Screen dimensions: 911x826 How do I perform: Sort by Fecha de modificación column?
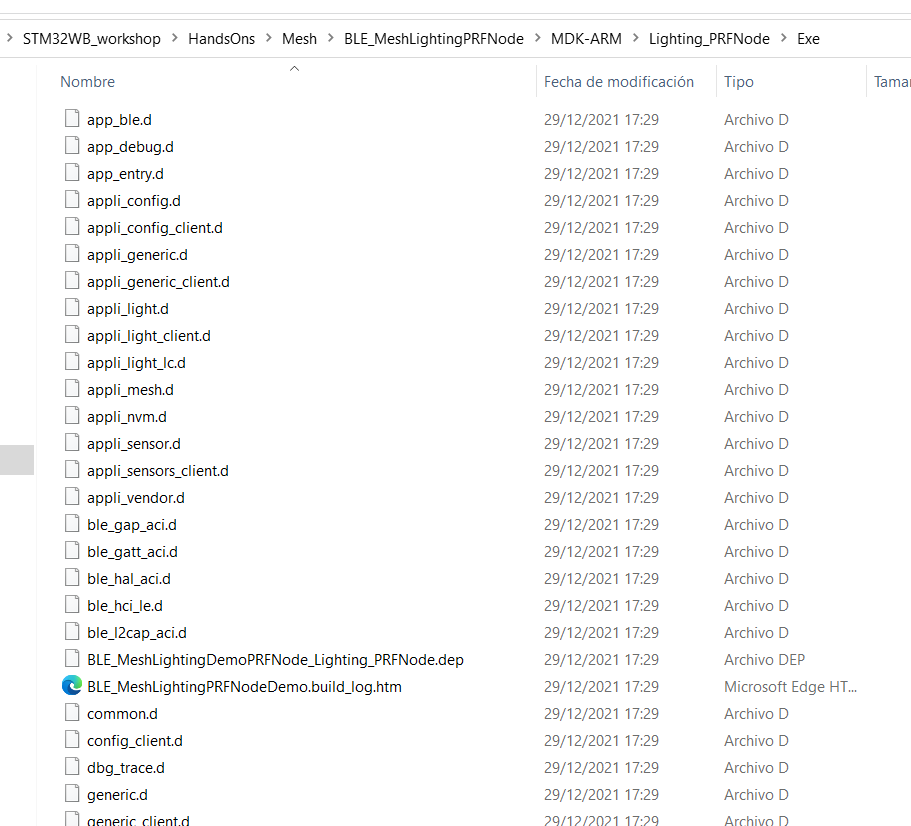pyautogui.click(x=619, y=82)
